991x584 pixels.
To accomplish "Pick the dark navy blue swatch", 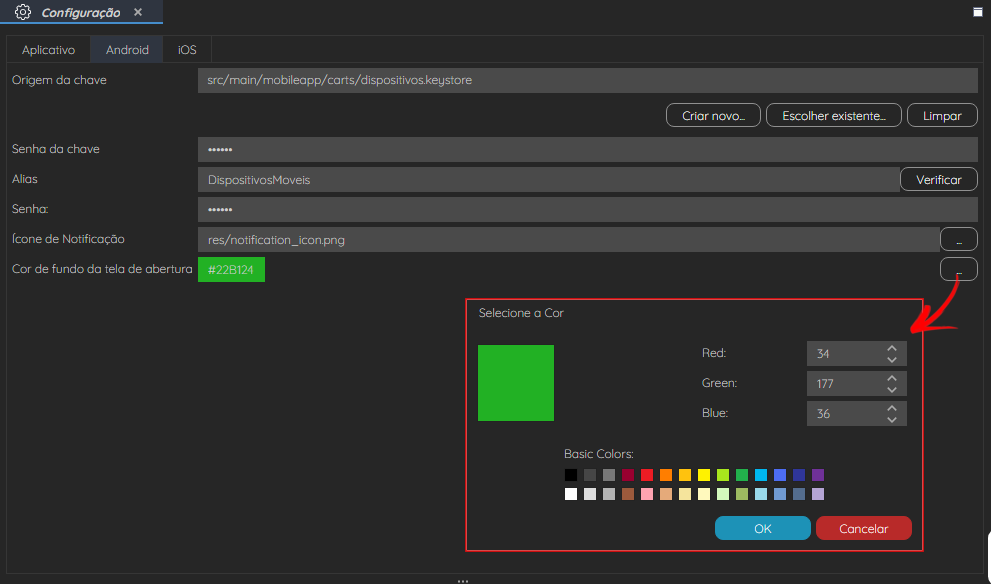I will coord(799,475).
